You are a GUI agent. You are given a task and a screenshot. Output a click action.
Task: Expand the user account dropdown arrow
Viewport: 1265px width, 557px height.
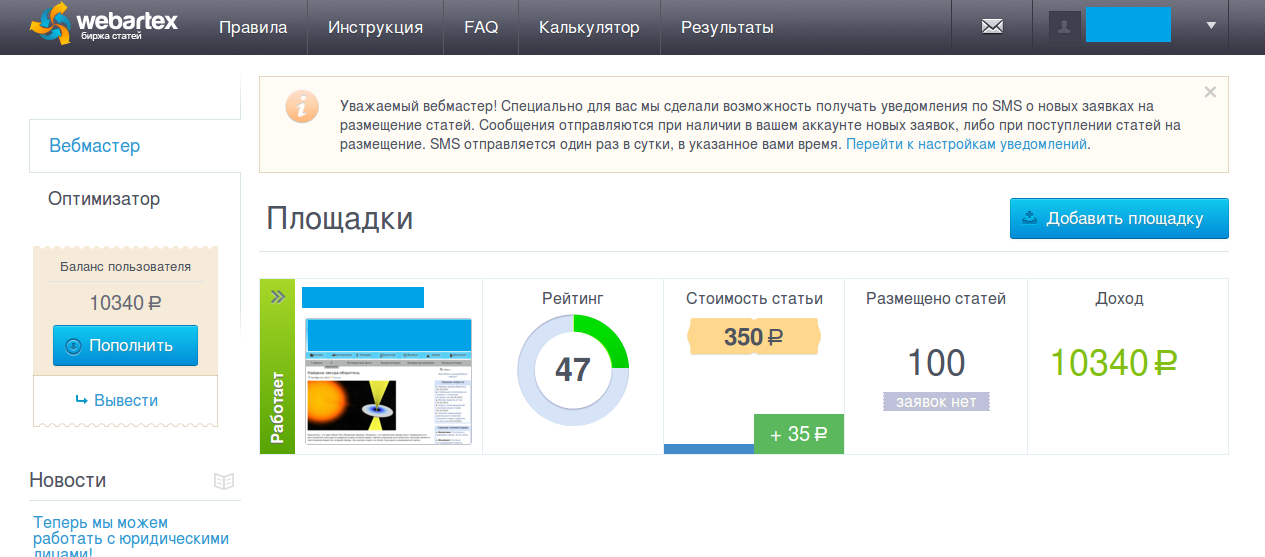click(1211, 26)
